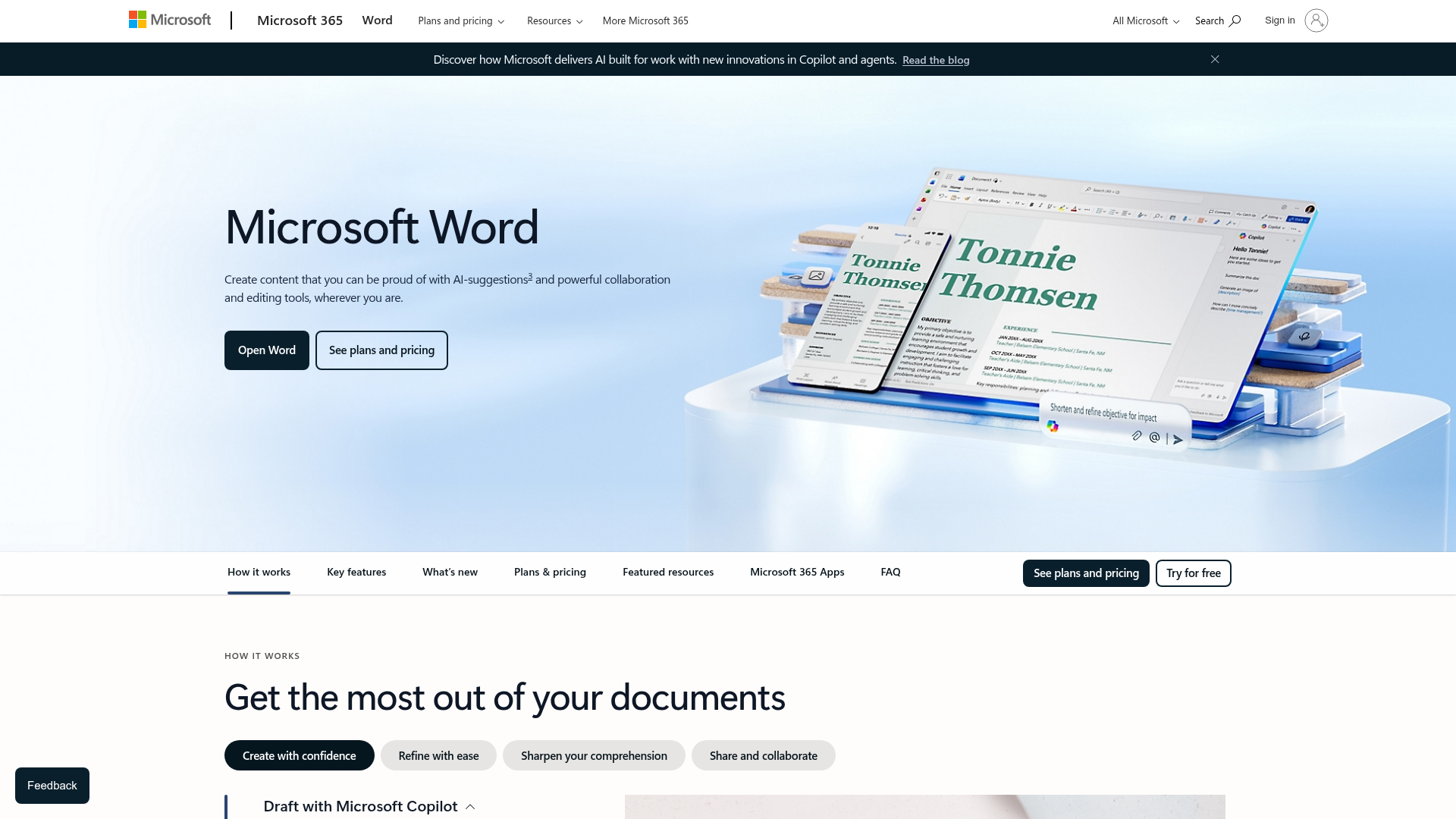Open Microsoft 365 Apps section
1456x819 pixels.
click(797, 573)
